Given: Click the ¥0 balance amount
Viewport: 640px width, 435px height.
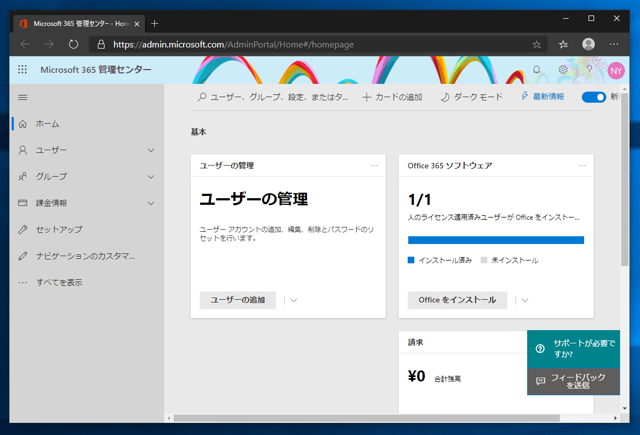Looking at the screenshot, I should pos(417,376).
